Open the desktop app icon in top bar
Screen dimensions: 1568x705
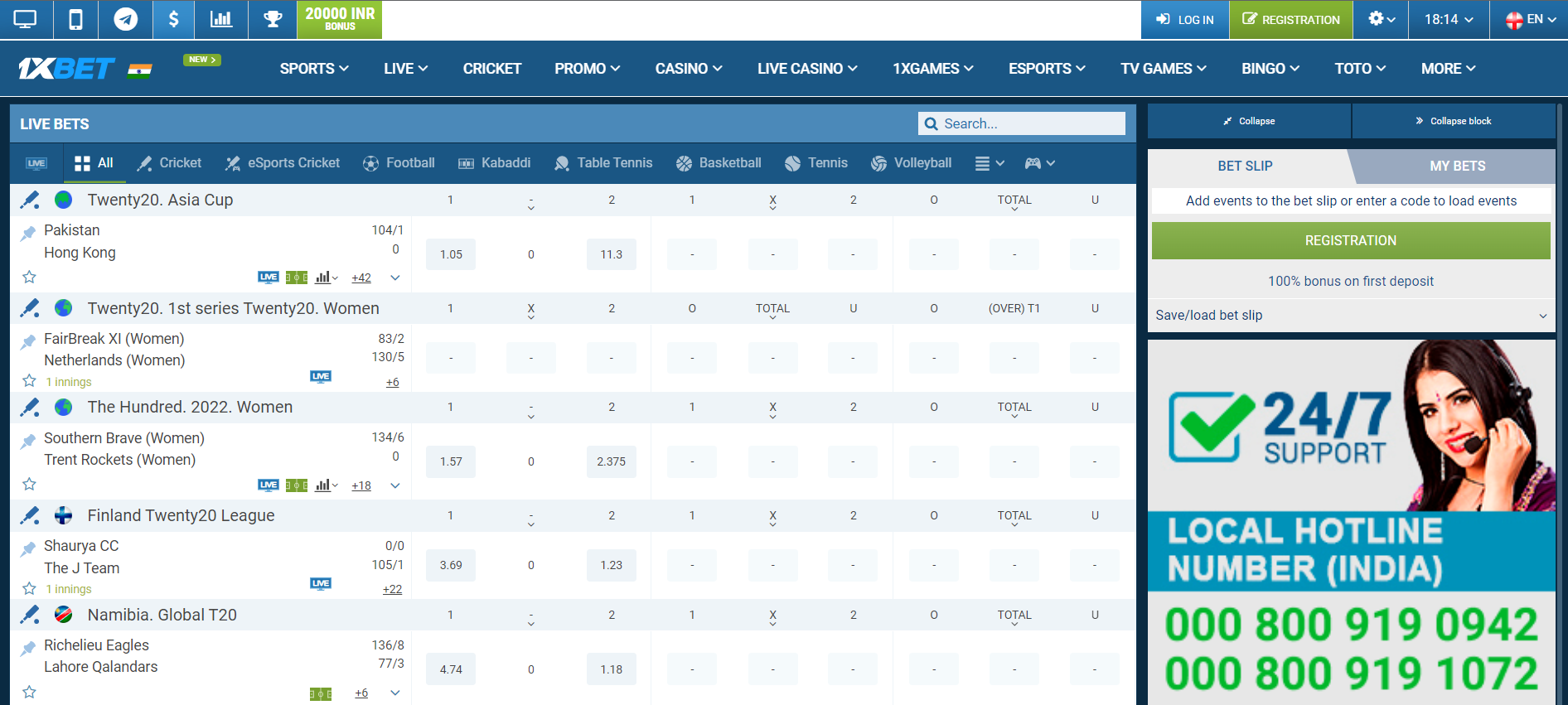[x=26, y=19]
